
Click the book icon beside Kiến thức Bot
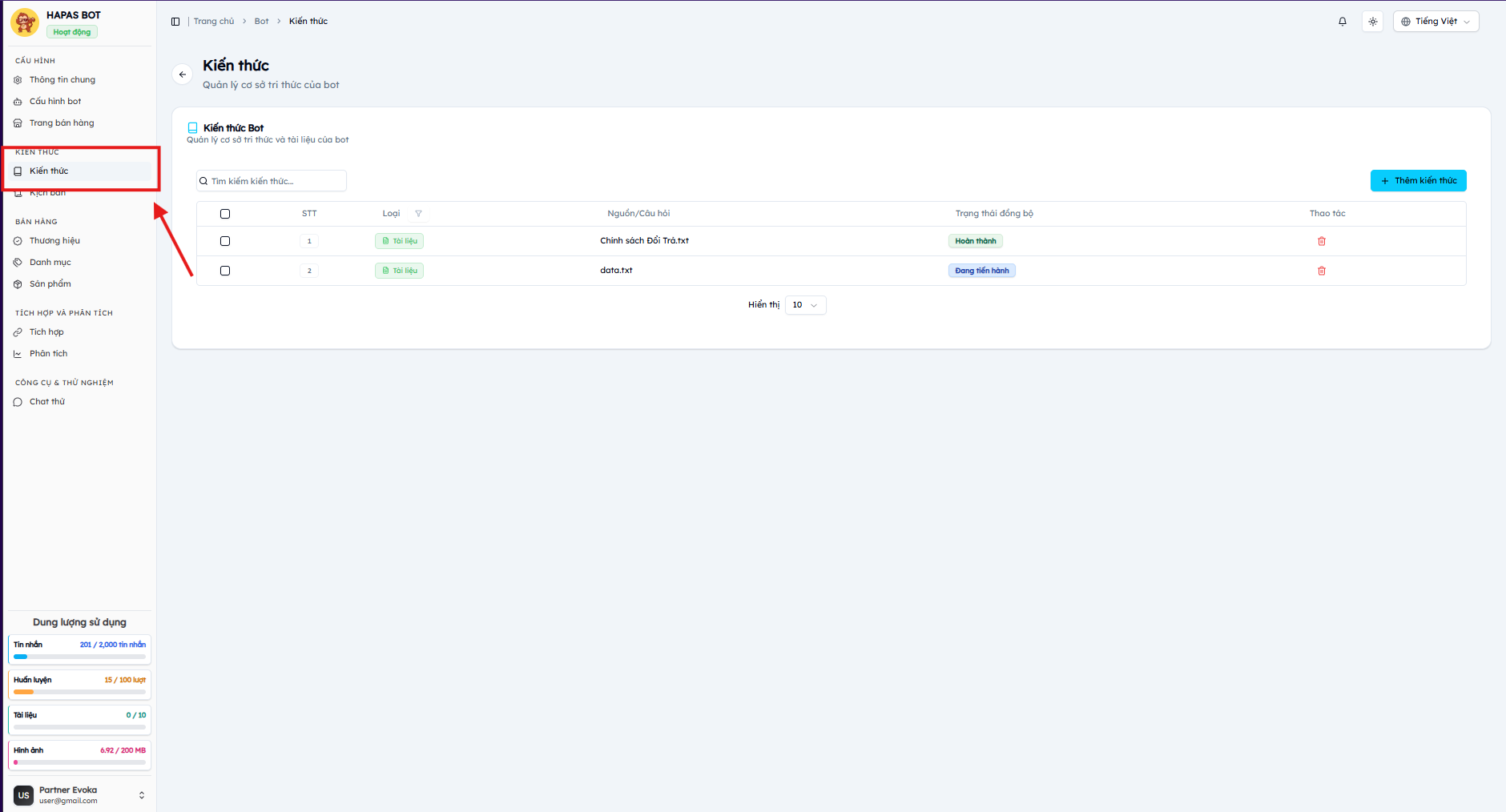click(x=192, y=128)
